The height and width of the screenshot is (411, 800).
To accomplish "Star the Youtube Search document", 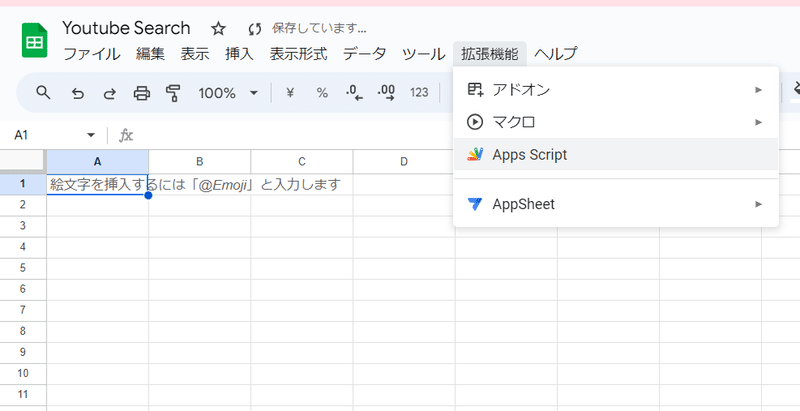I will point(218,28).
